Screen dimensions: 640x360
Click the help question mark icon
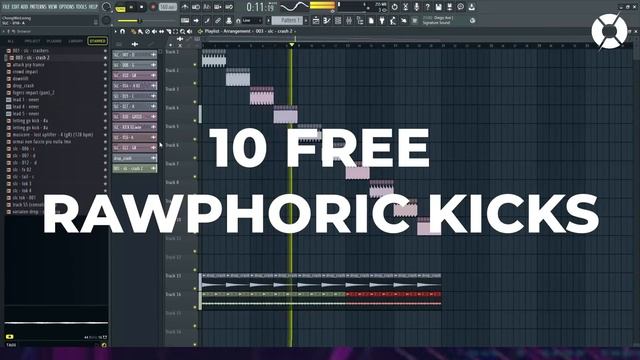coord(428,7)
